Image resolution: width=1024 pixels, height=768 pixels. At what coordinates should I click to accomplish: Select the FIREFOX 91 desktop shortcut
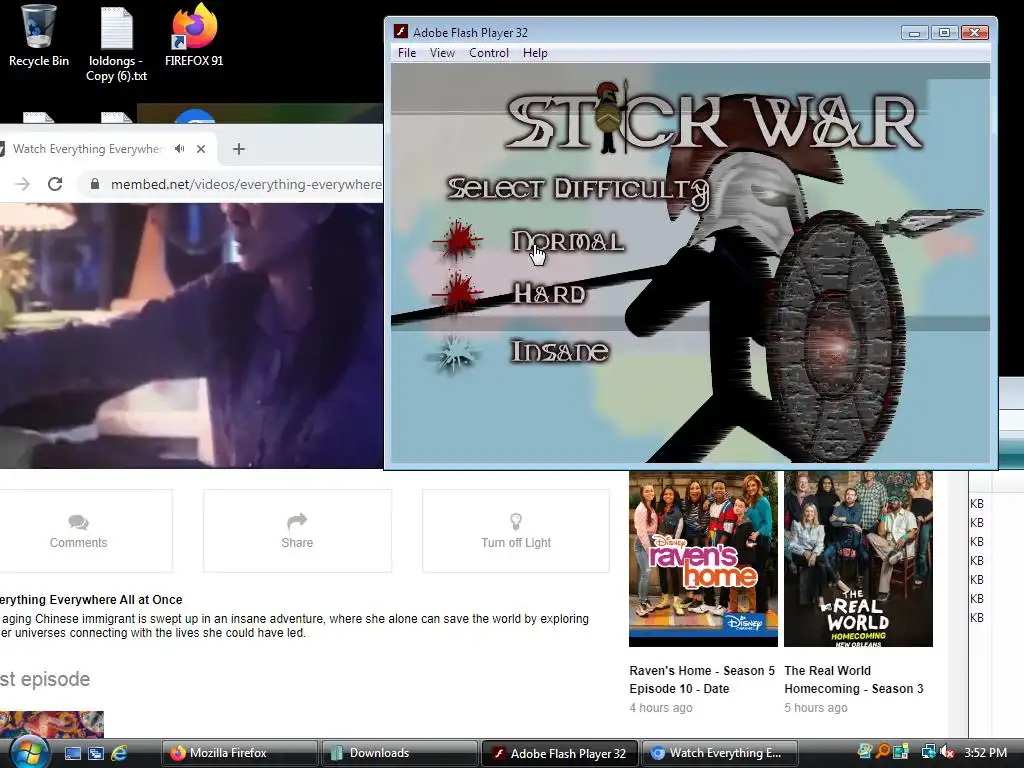click(194, 36)
